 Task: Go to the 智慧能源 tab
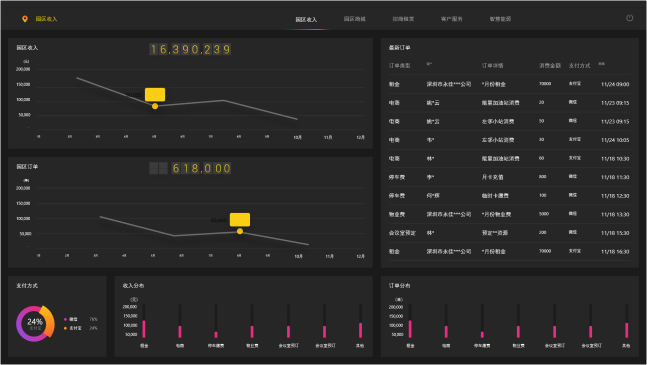tap(500, 19)
